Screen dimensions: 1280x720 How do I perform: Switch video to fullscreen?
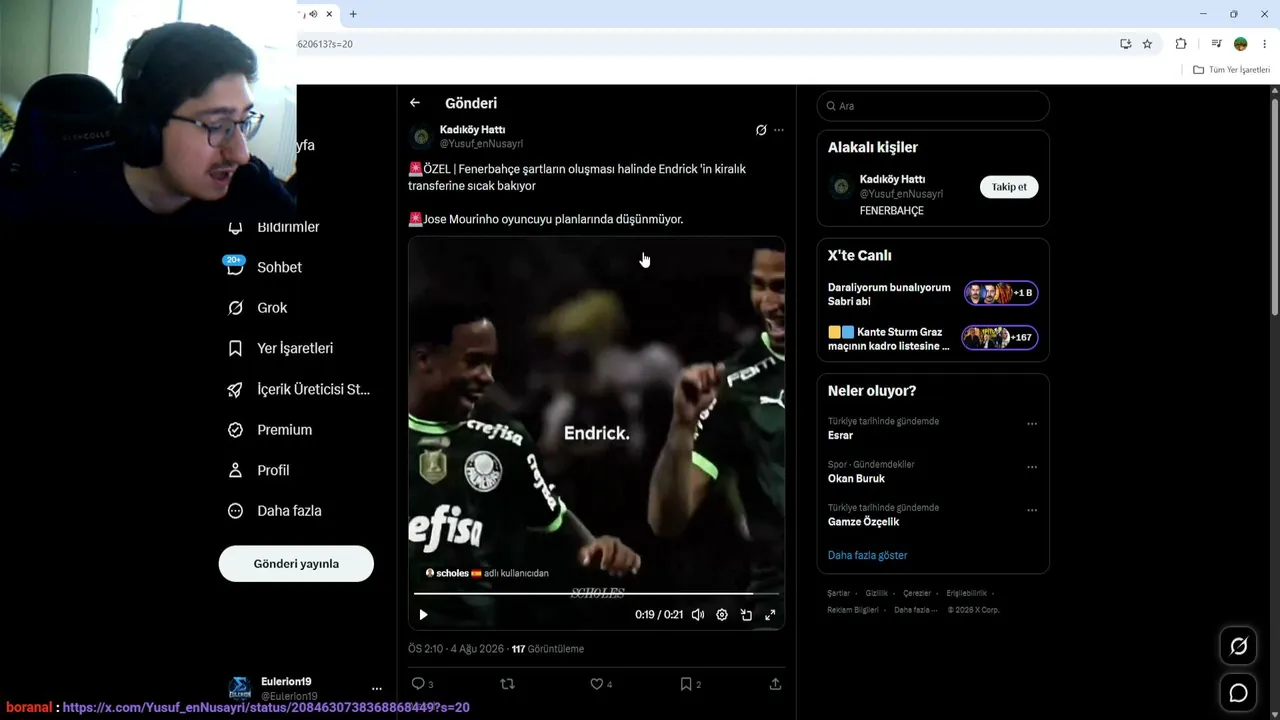click(x=770, y=615)
